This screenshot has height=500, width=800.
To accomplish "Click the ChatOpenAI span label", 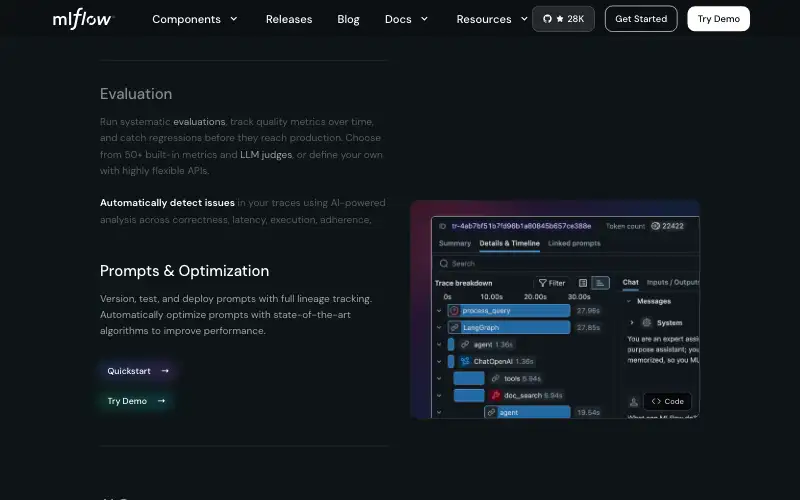I will [x=492, y=361].
